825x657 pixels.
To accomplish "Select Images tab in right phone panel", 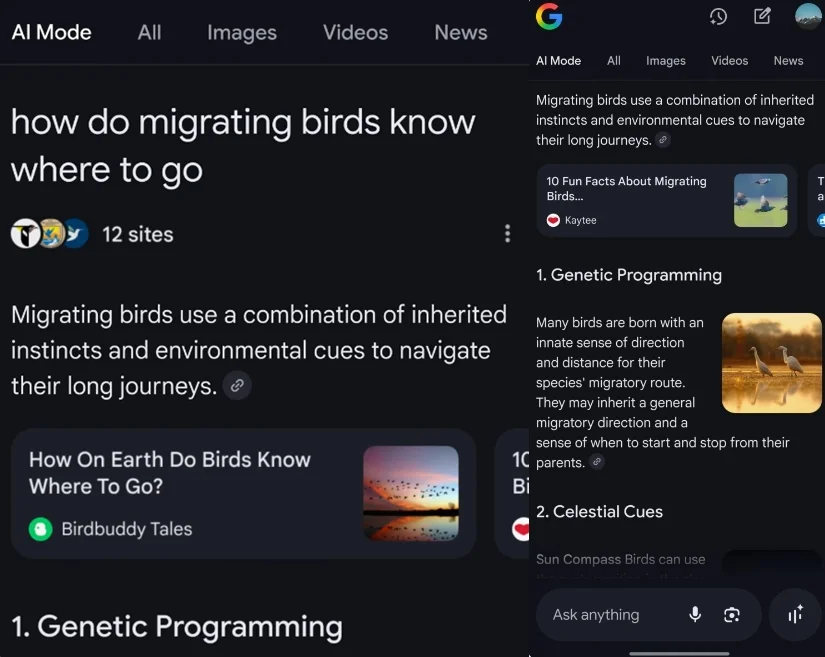I will [x=666, y=61].
